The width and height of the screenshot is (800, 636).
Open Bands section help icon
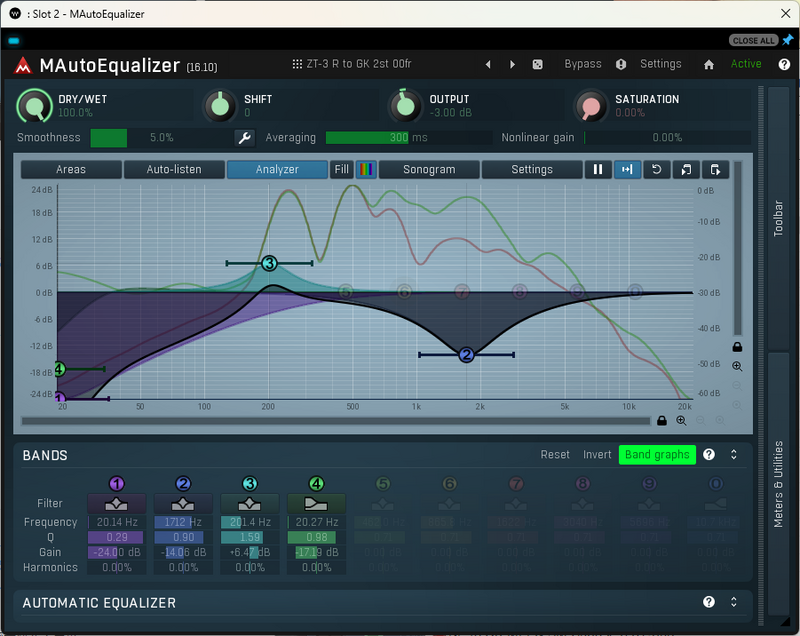709,454
